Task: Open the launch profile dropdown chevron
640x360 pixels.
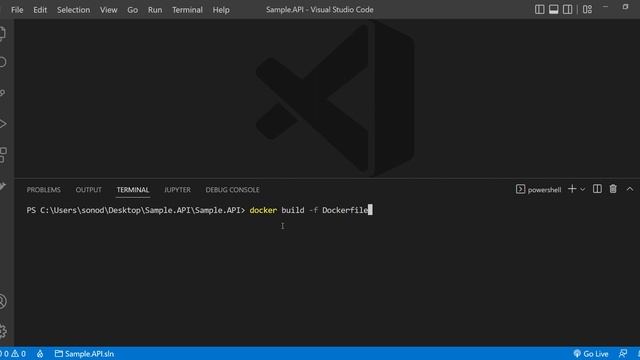Action: pos(582,189)
